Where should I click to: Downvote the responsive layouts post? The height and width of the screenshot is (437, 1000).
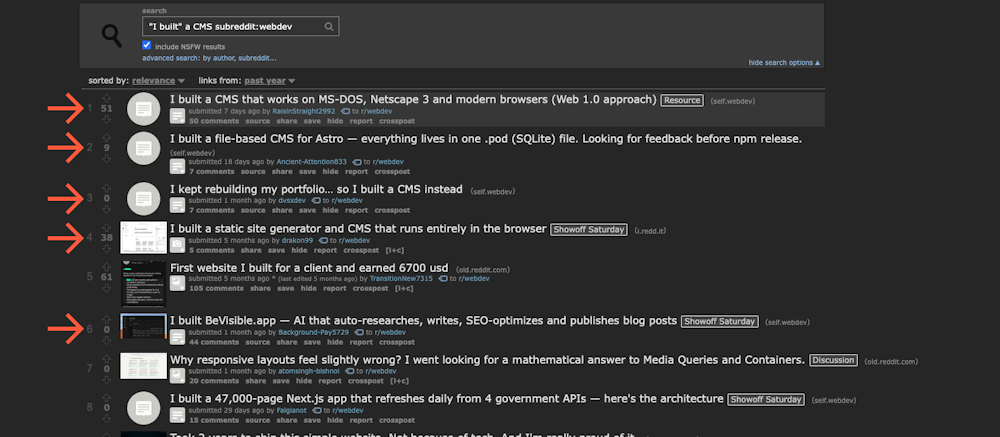click(107, 379)
